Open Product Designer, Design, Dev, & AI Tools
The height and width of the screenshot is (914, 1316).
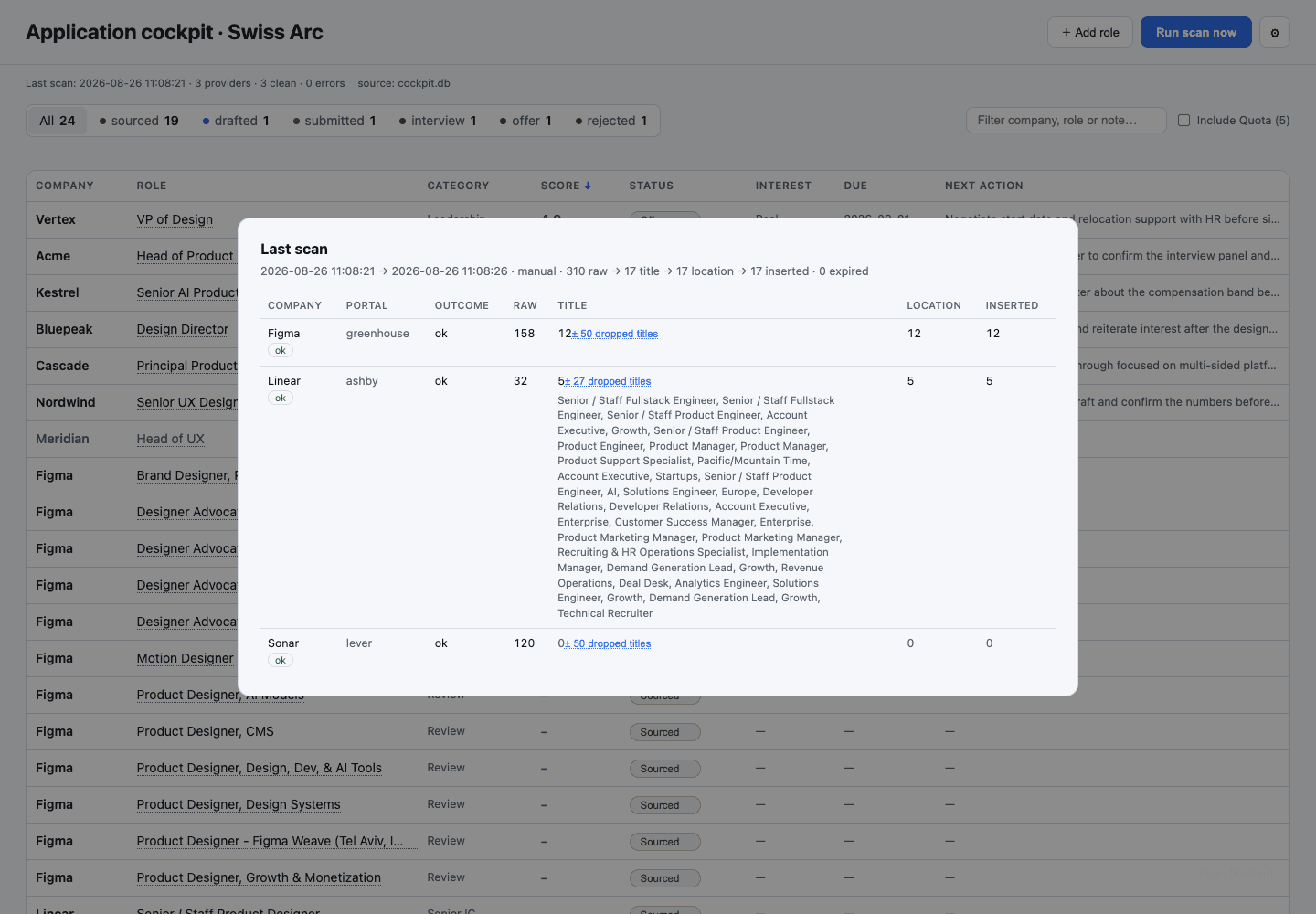click(x=260, y=768)
